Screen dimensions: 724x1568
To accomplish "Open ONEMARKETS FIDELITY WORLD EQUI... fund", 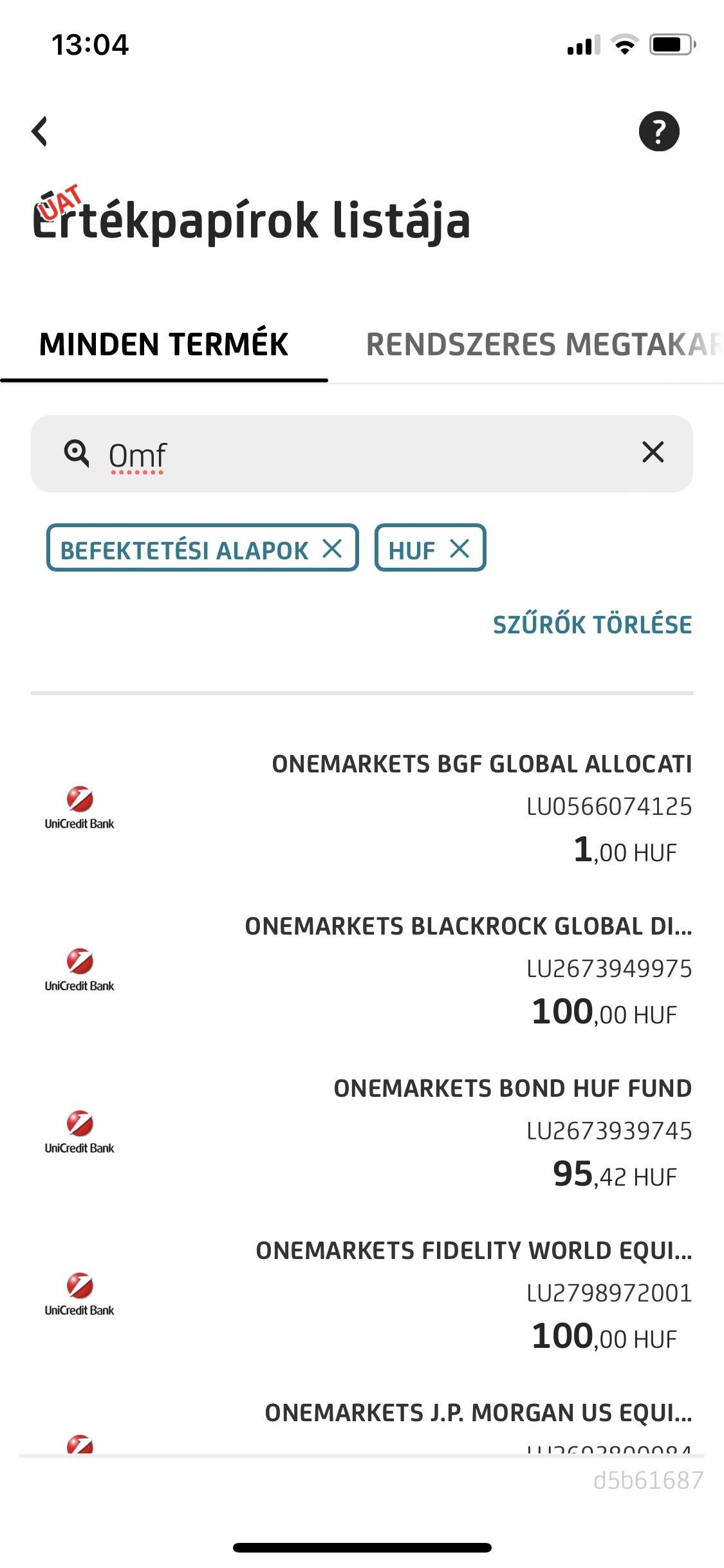I will coord(474,1251).
